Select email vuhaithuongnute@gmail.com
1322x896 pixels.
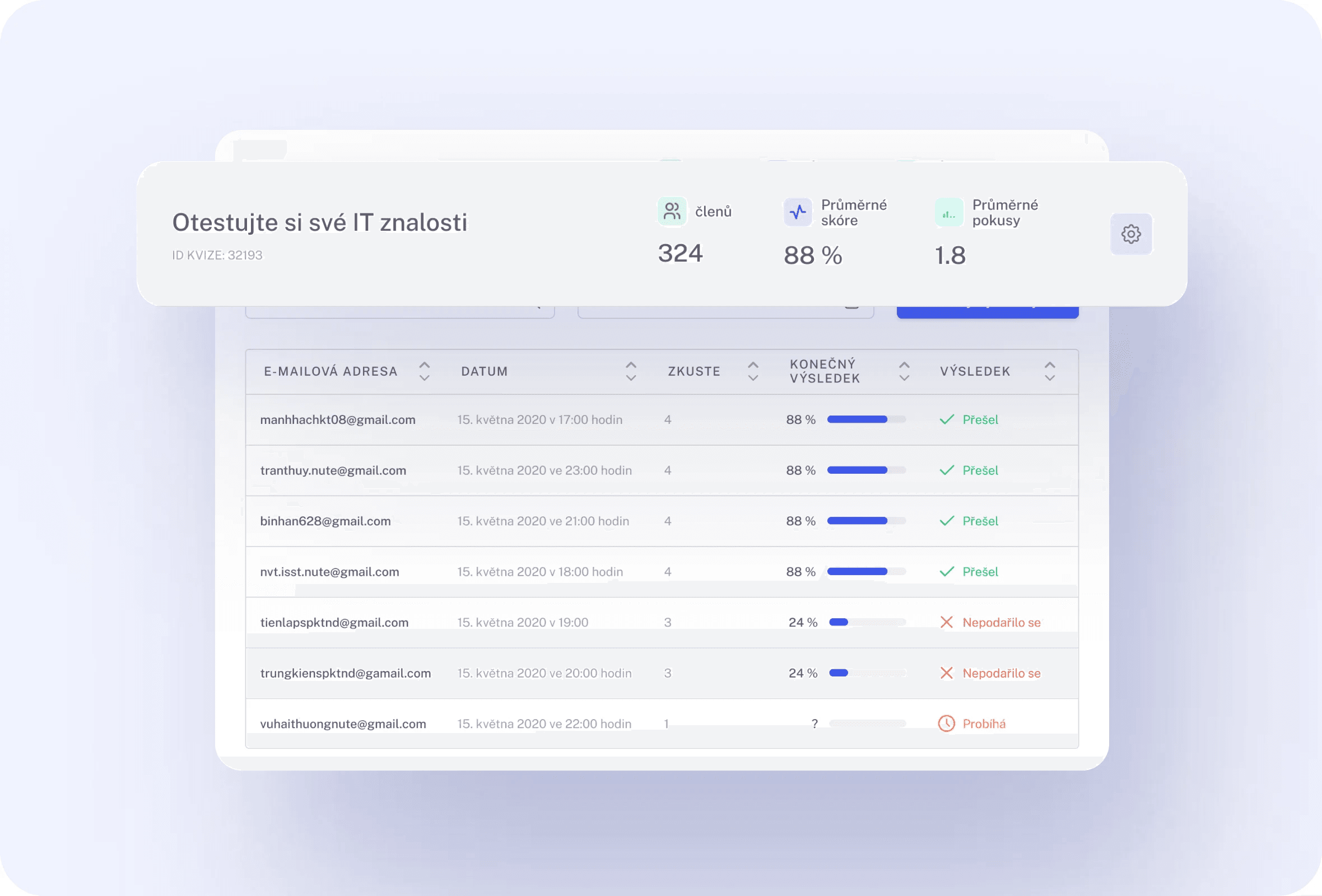click(x=343, y=724)
